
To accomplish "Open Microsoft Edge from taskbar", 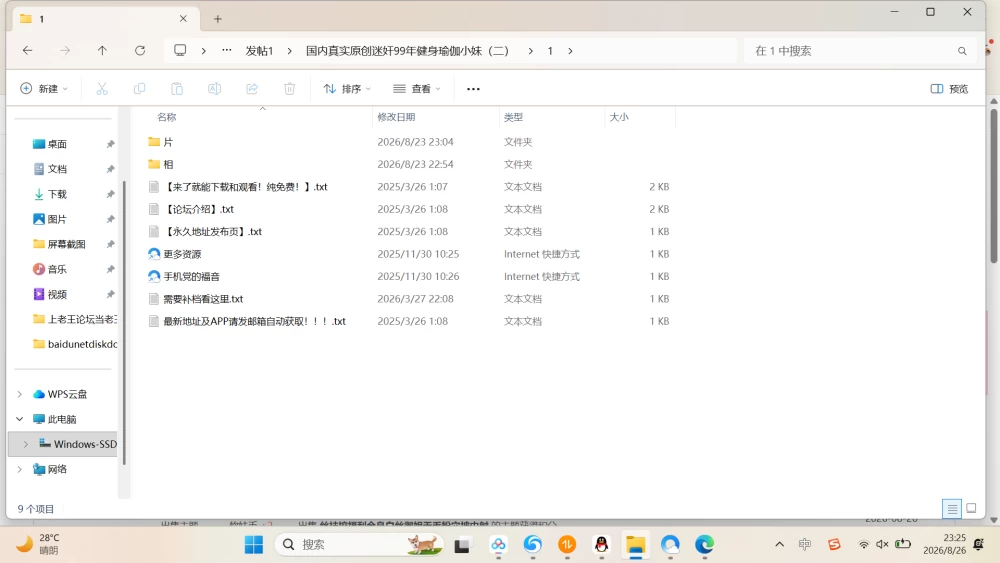I will click(704, 545).
